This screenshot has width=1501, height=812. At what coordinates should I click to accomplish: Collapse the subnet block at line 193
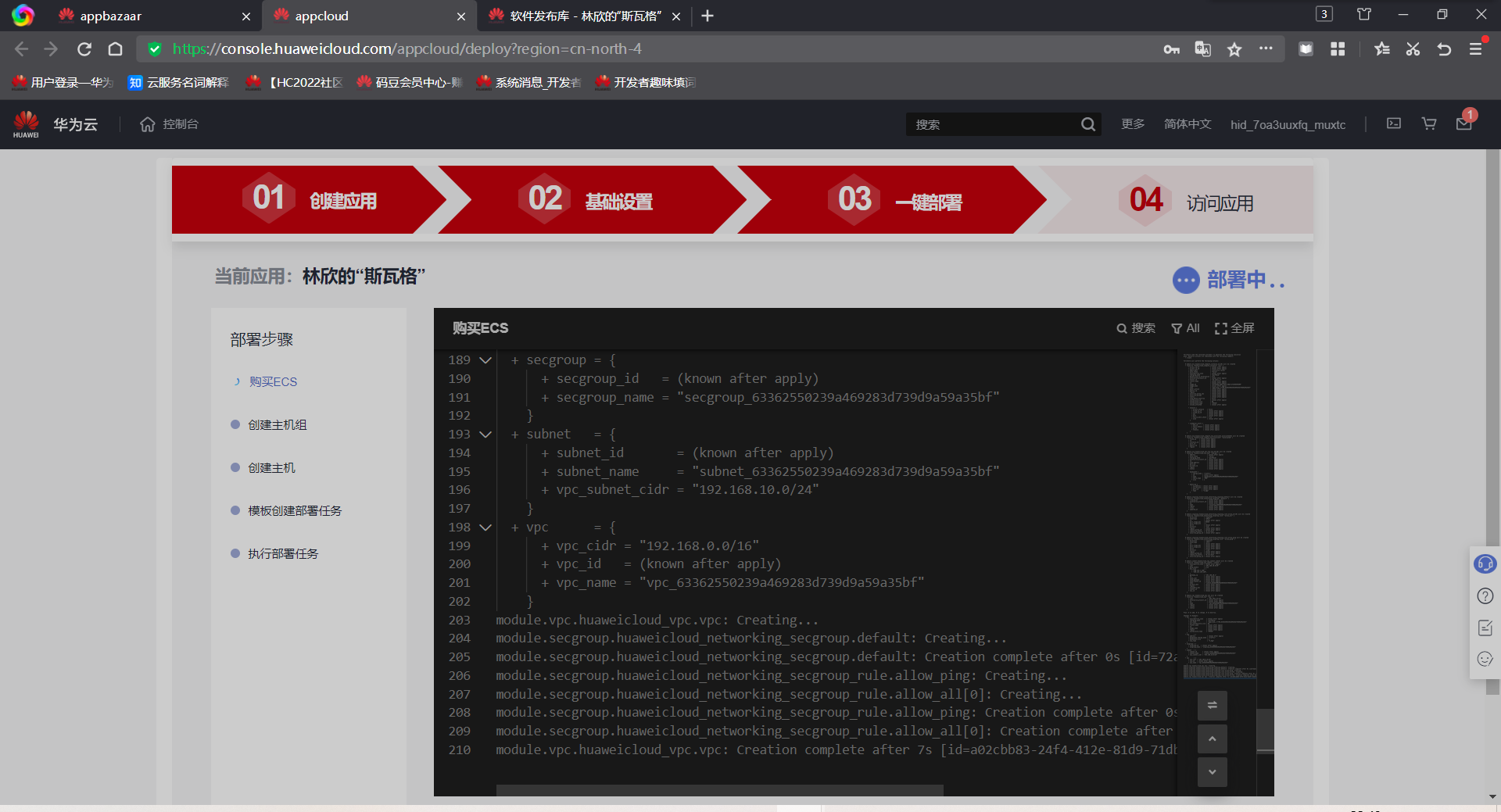(485, 435)
